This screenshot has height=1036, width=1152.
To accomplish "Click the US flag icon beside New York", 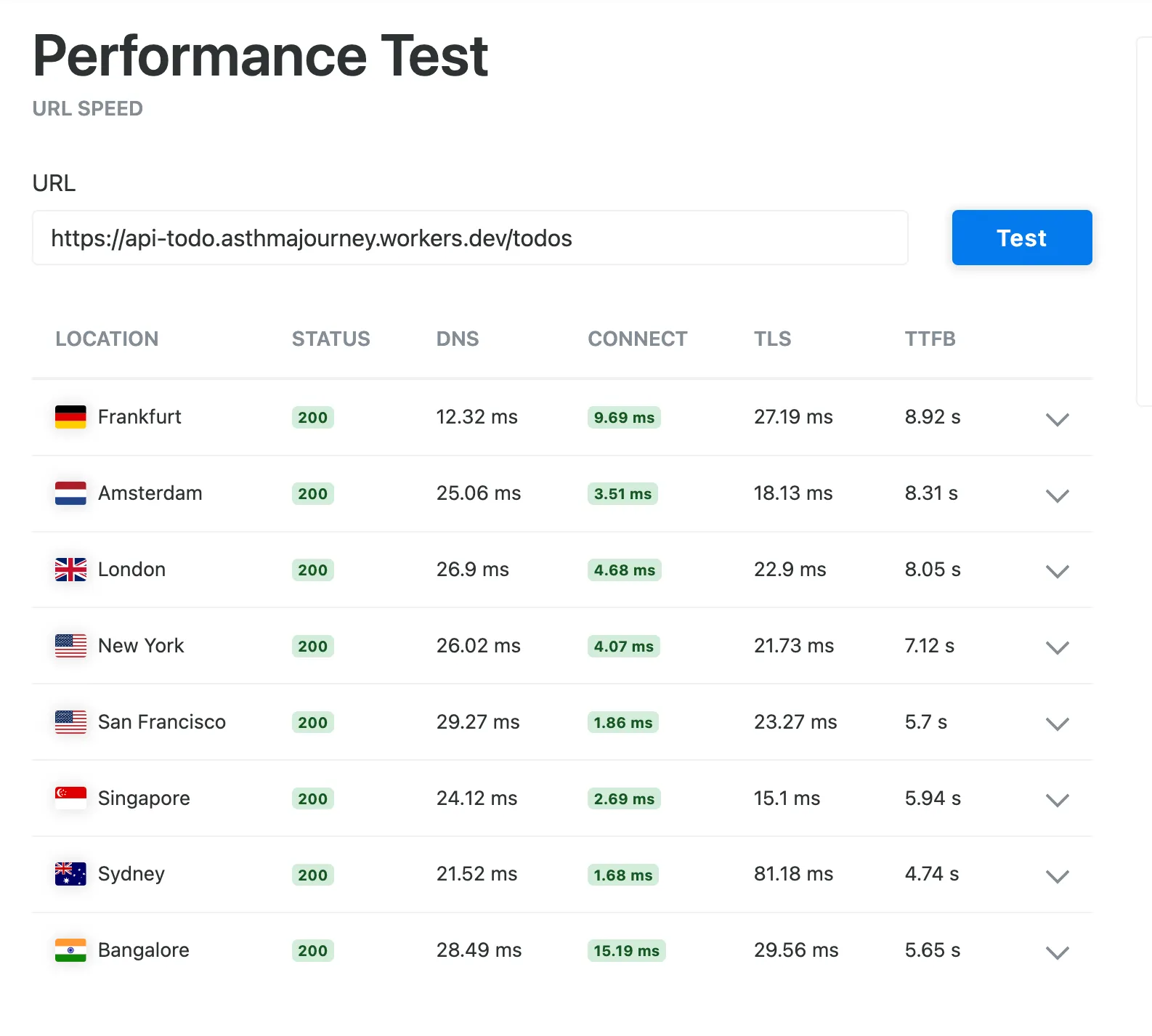I will [70, 646].
